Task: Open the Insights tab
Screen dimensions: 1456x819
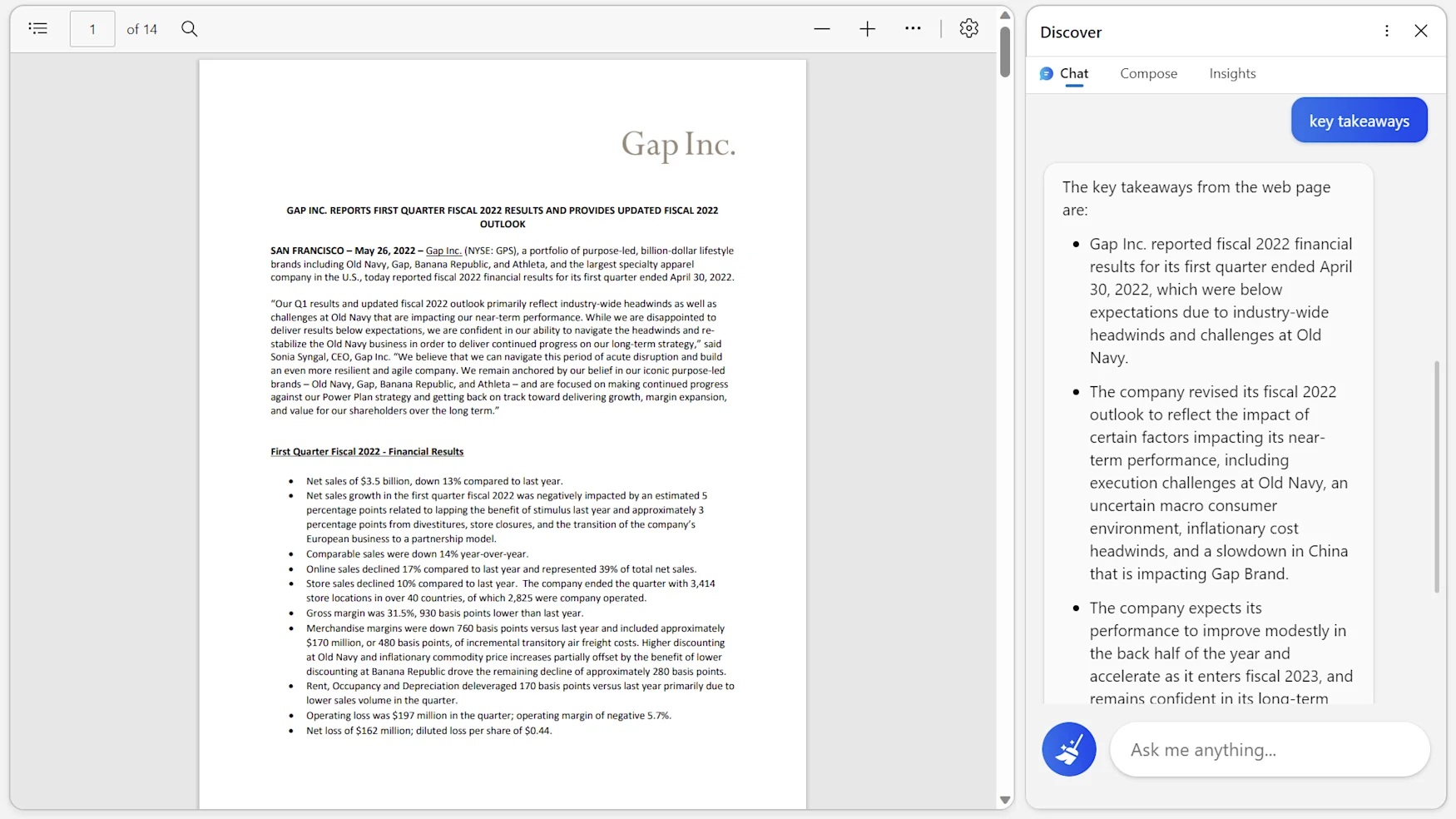Action: 1232,73
